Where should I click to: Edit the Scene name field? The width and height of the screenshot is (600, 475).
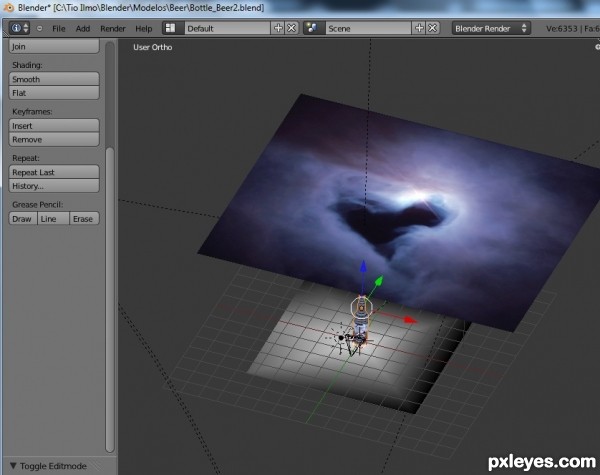[368, 28]
